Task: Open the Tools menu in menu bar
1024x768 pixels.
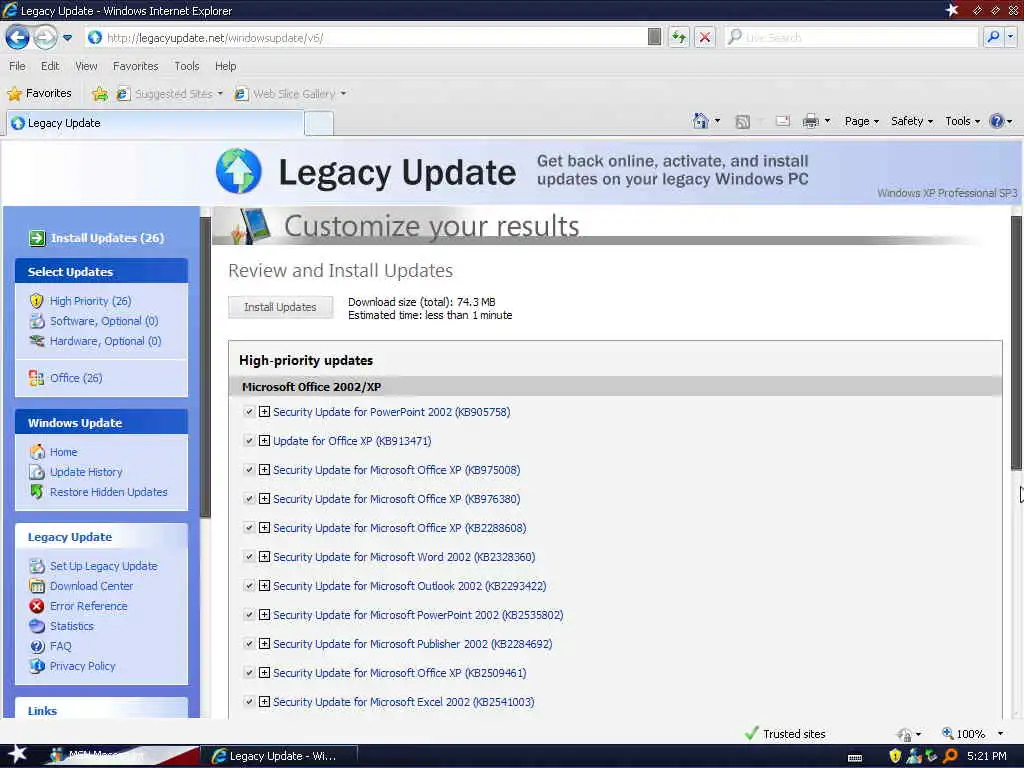Action: (x=187, y=66)
